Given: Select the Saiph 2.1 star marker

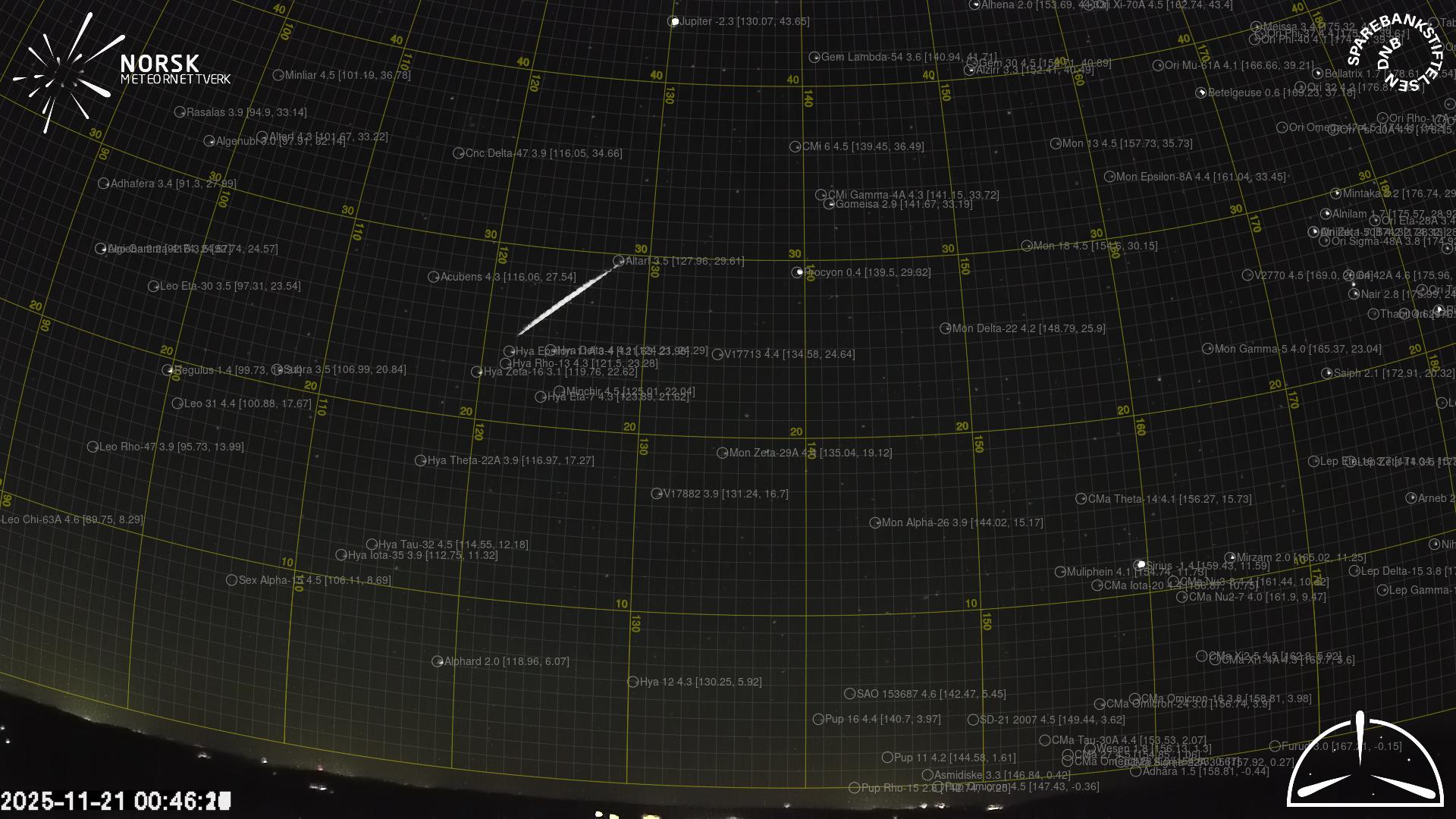Looking at the screenshot, I should pos(1327,373).
